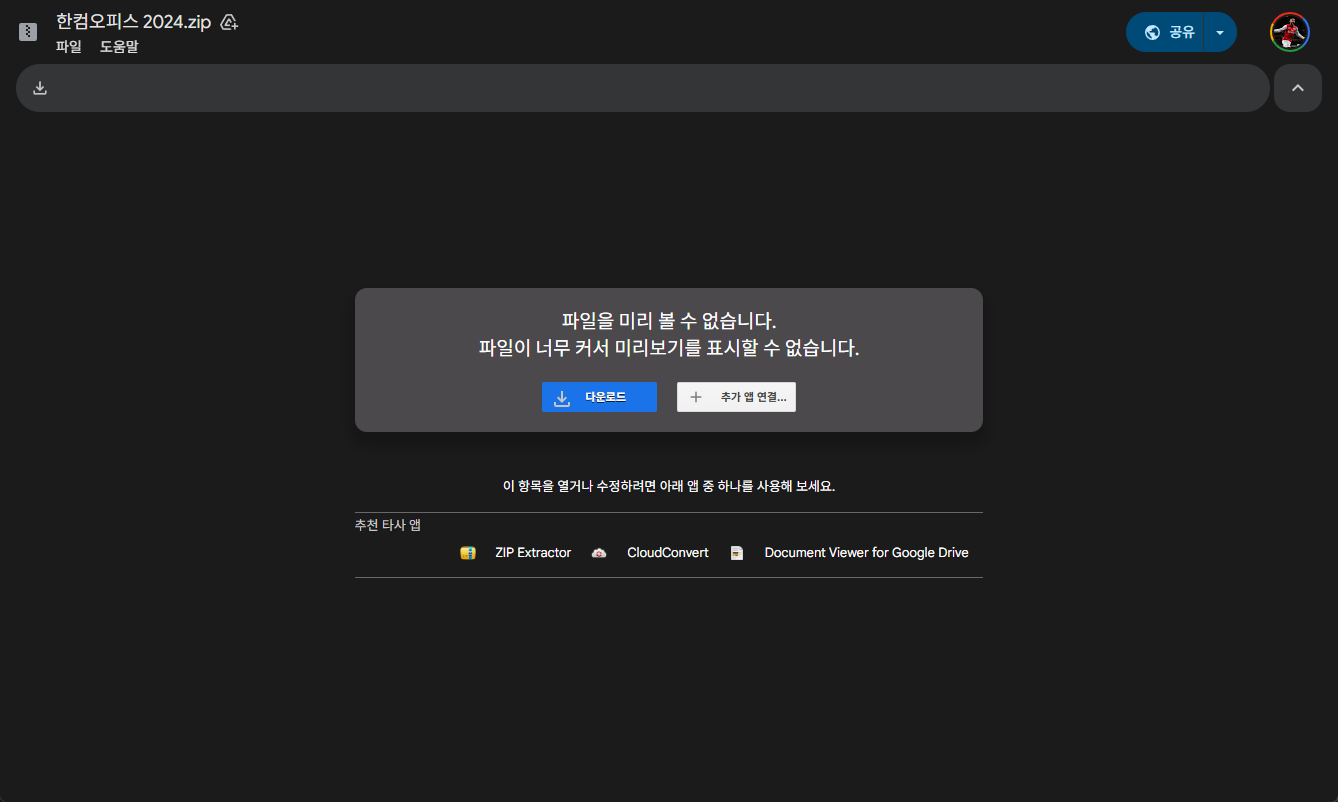
Task: Click the ZIP Extractor app icon
Action: (x=468, y=553)
